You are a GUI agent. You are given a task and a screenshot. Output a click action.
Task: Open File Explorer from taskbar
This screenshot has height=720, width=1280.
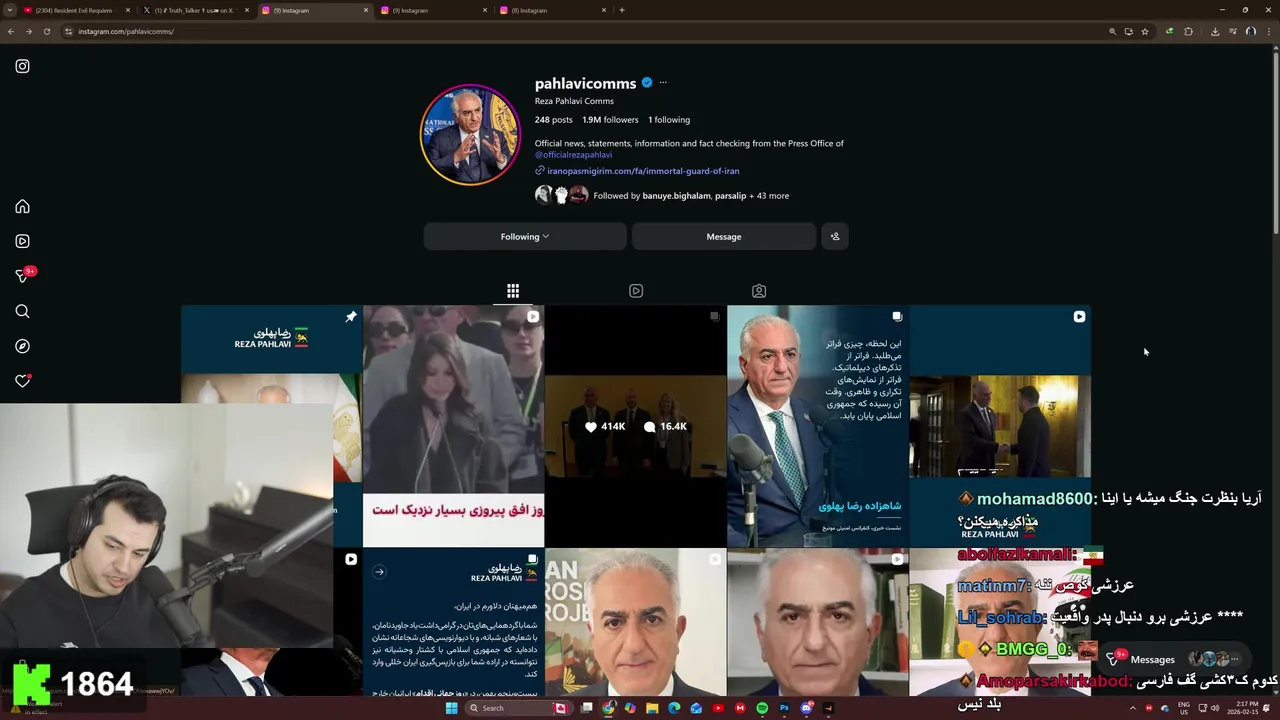(652, 708)
